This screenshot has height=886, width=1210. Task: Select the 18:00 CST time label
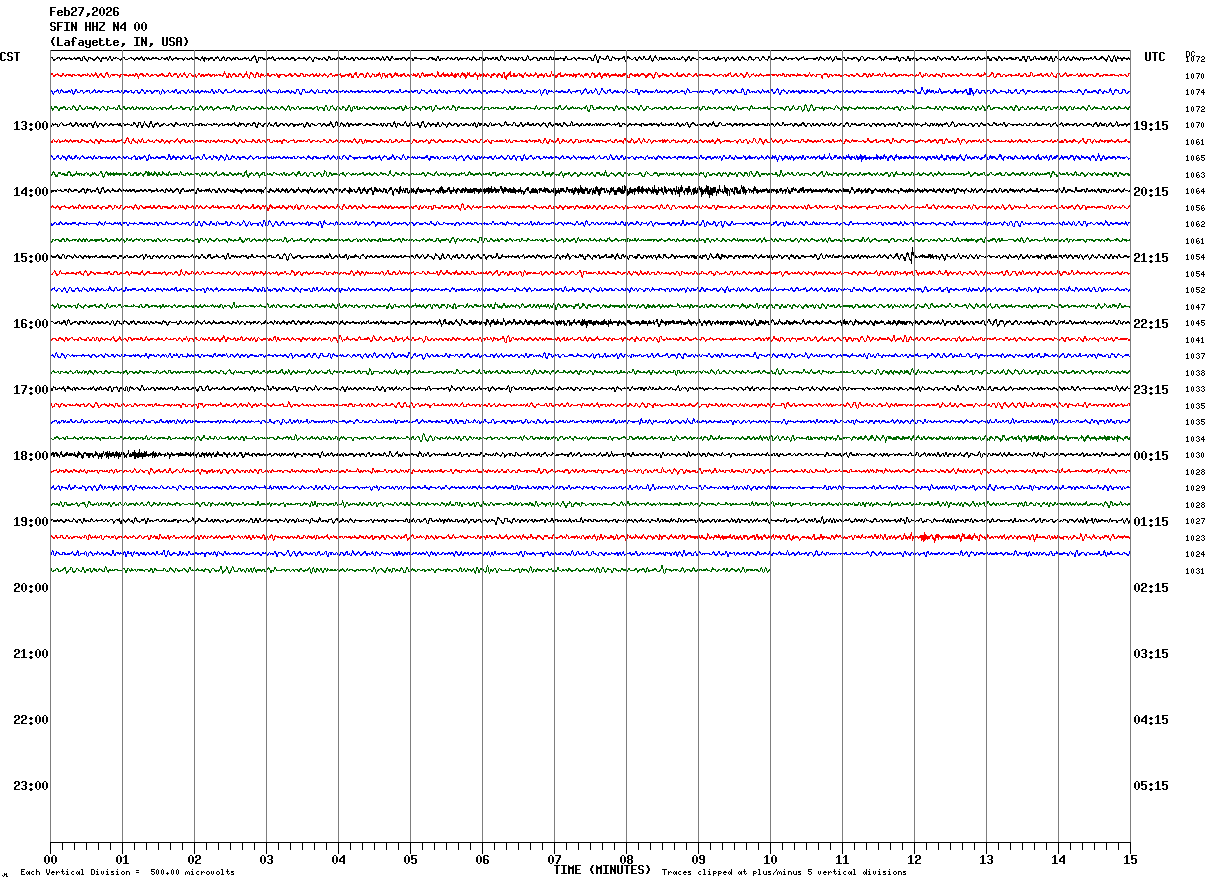click(x=30, y=456)
